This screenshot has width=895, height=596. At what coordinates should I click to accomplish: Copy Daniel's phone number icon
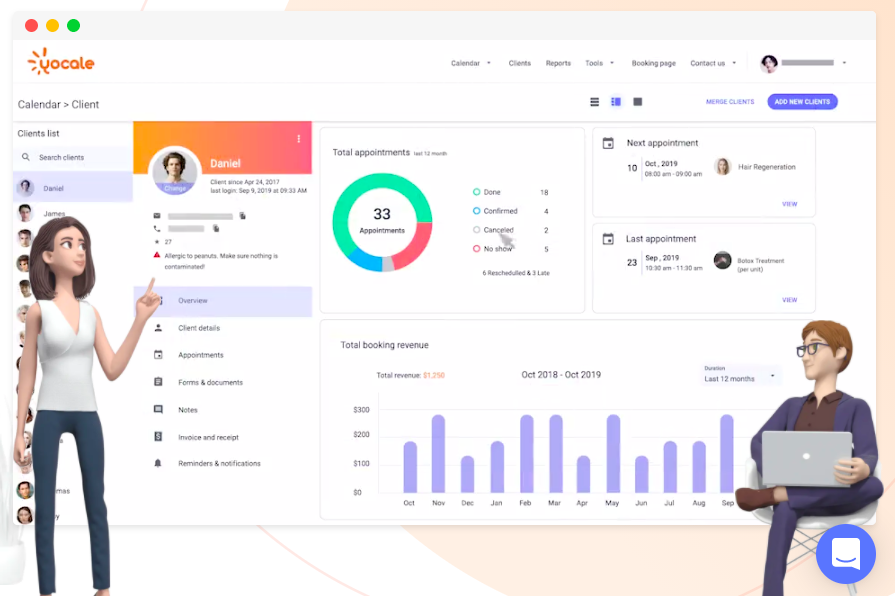tap(216, 228)
